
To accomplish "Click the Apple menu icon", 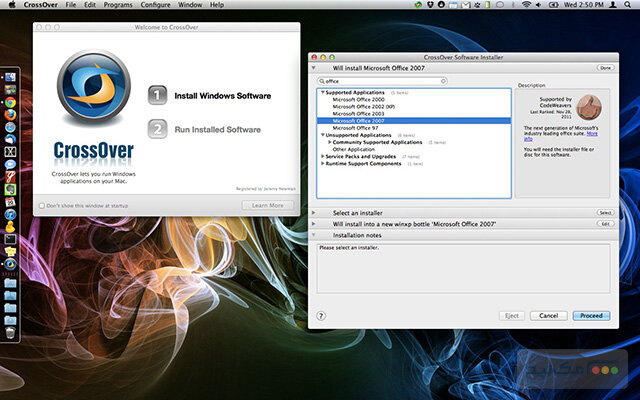I will 12,5.
